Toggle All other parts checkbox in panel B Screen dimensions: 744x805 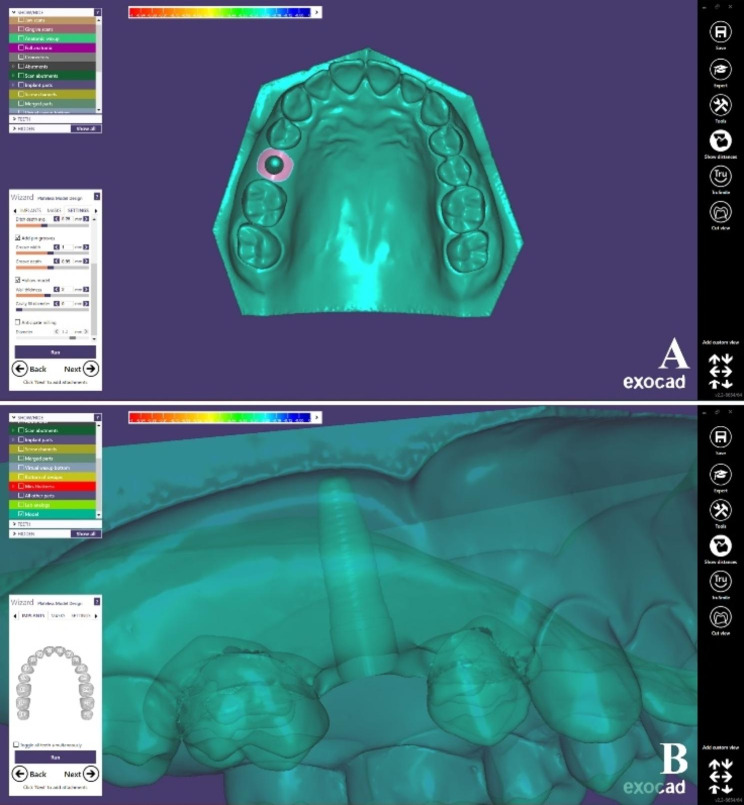point(21,495)
